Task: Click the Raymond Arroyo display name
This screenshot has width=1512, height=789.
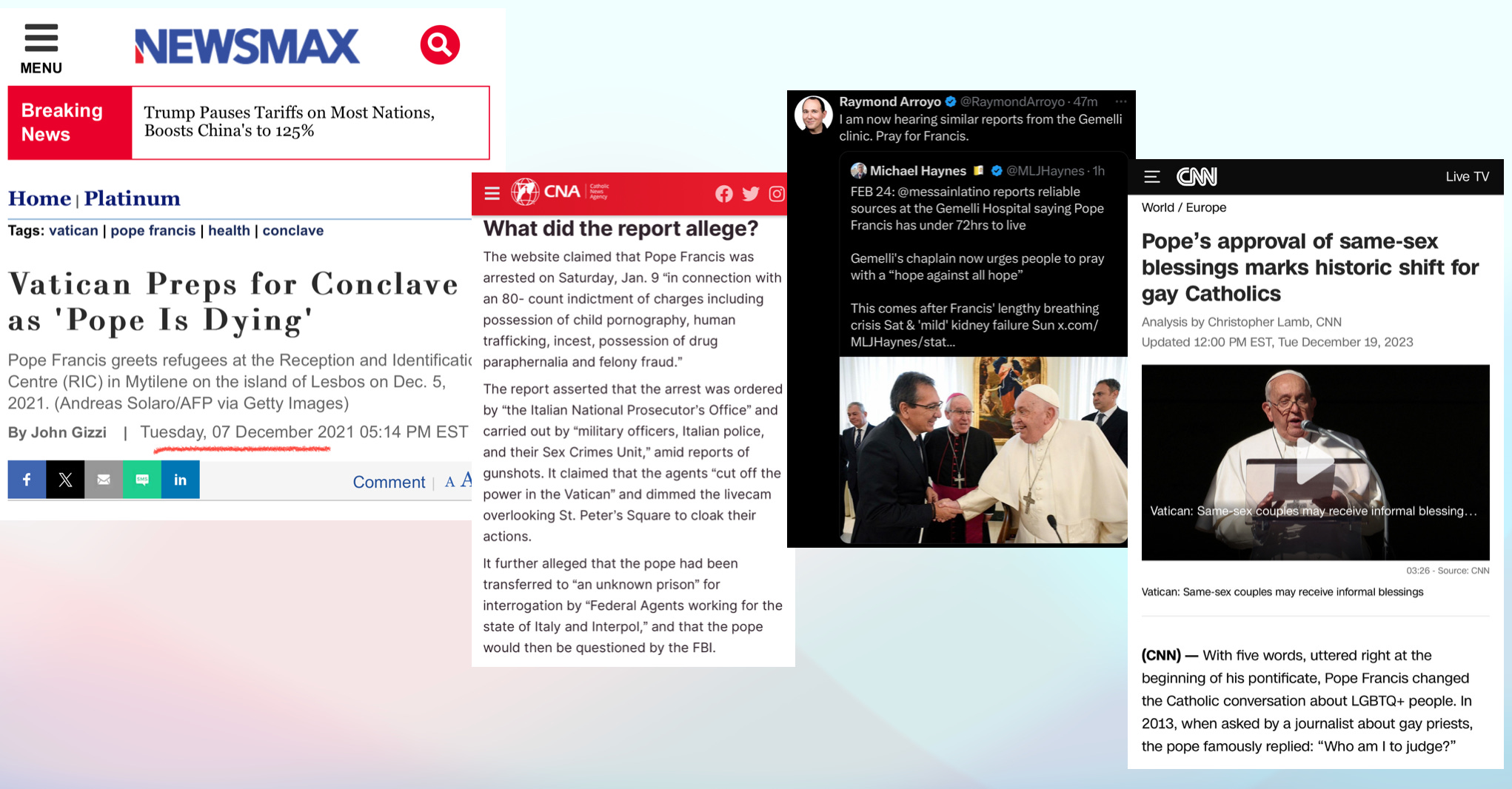Action: pyautogui.click(x=890, y=101)
